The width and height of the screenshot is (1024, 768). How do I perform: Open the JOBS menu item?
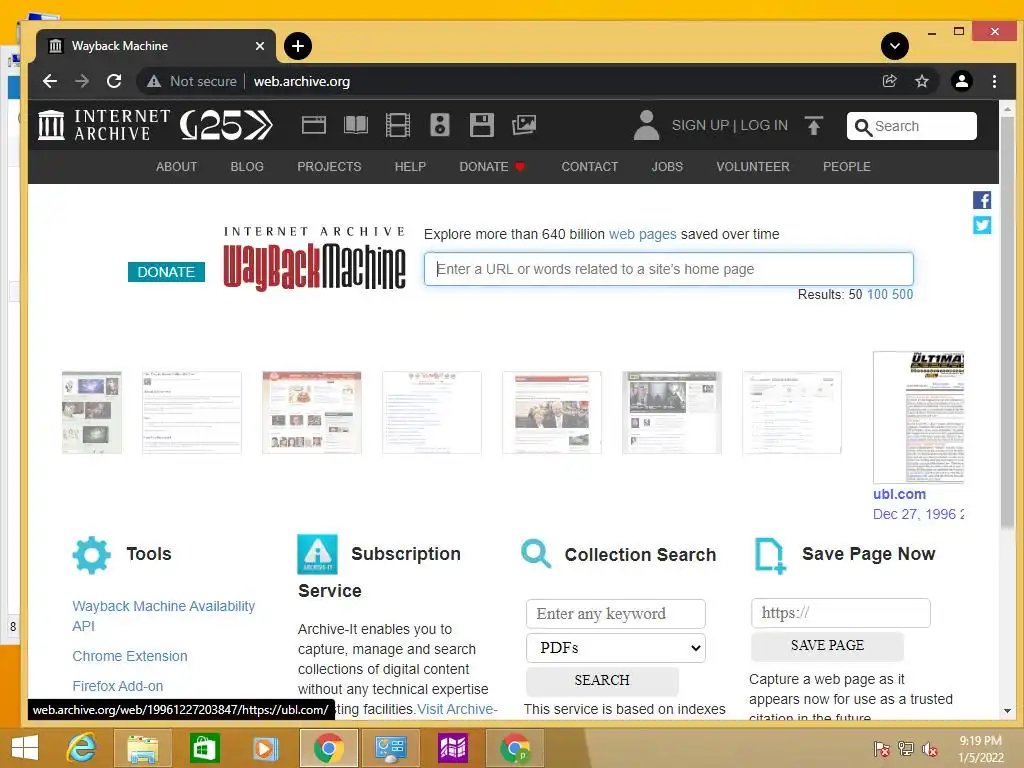pyautogui.click(x=667, y=167)
